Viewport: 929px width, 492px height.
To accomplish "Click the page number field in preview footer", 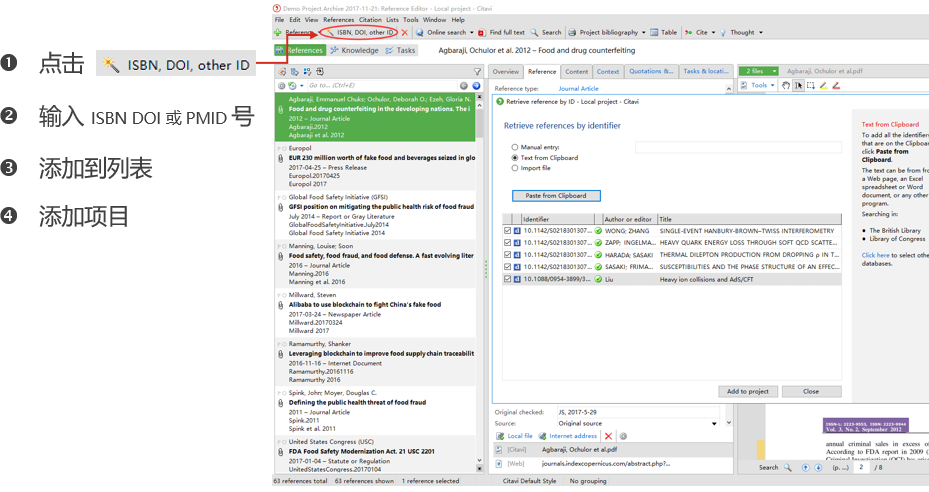I will point(861,467).
